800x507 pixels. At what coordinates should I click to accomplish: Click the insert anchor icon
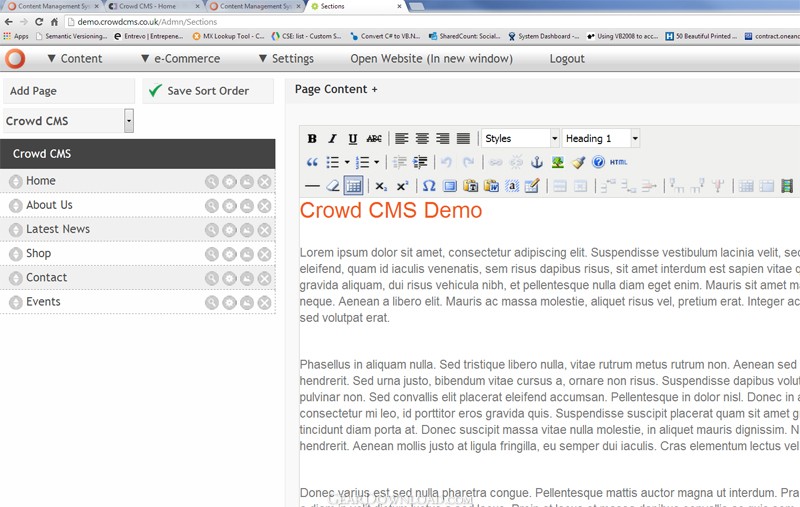[536, 162]
